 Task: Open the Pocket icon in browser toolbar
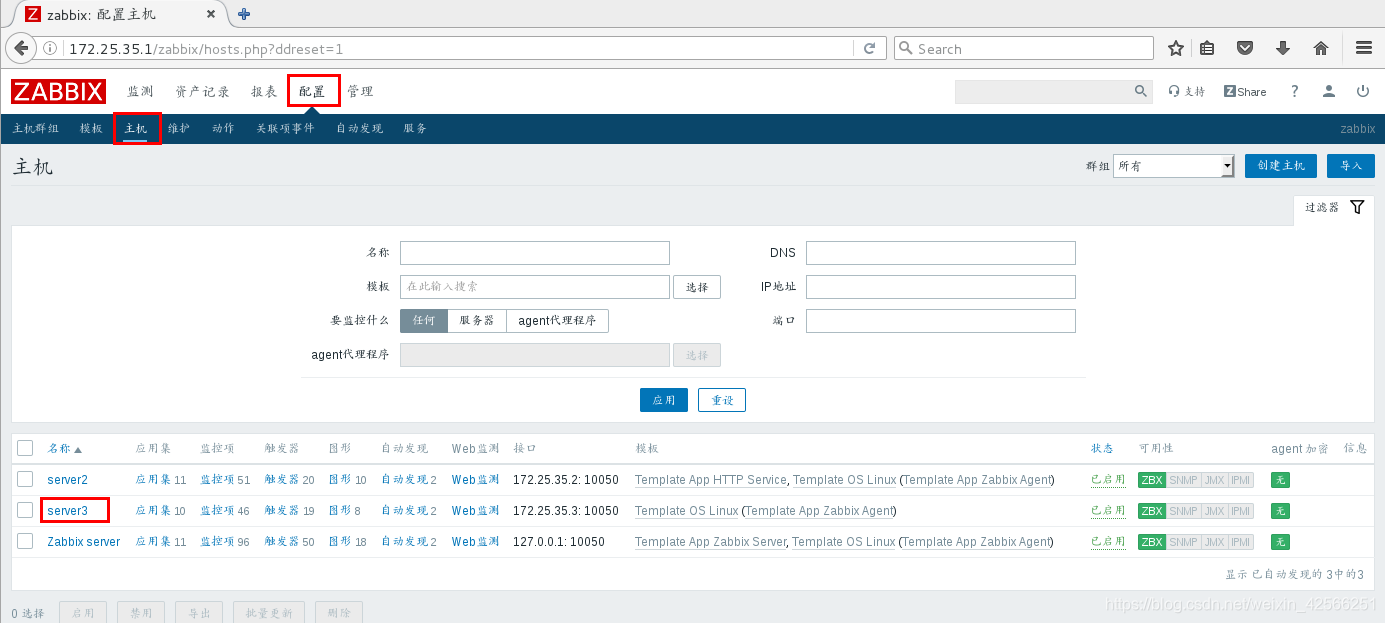(x=1245, y=48)
